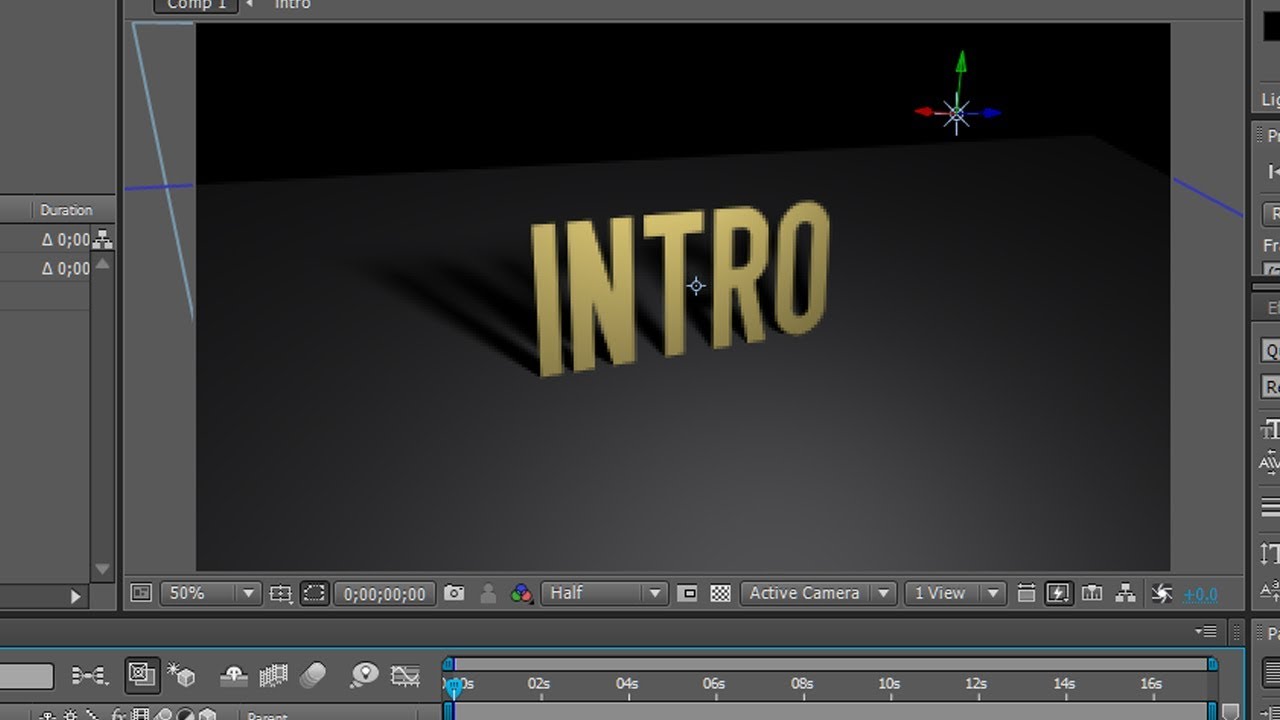Open the Active Camera view dropdown
The image size is (1280, 720).
[818, 593]
